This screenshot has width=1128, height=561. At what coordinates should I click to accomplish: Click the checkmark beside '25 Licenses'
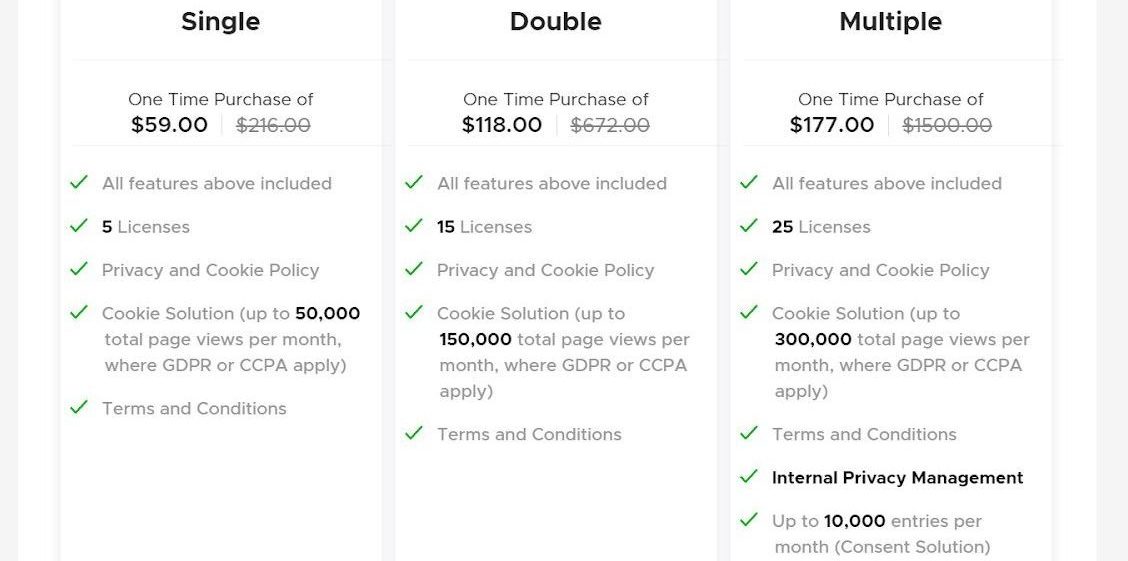click(749, 226)
